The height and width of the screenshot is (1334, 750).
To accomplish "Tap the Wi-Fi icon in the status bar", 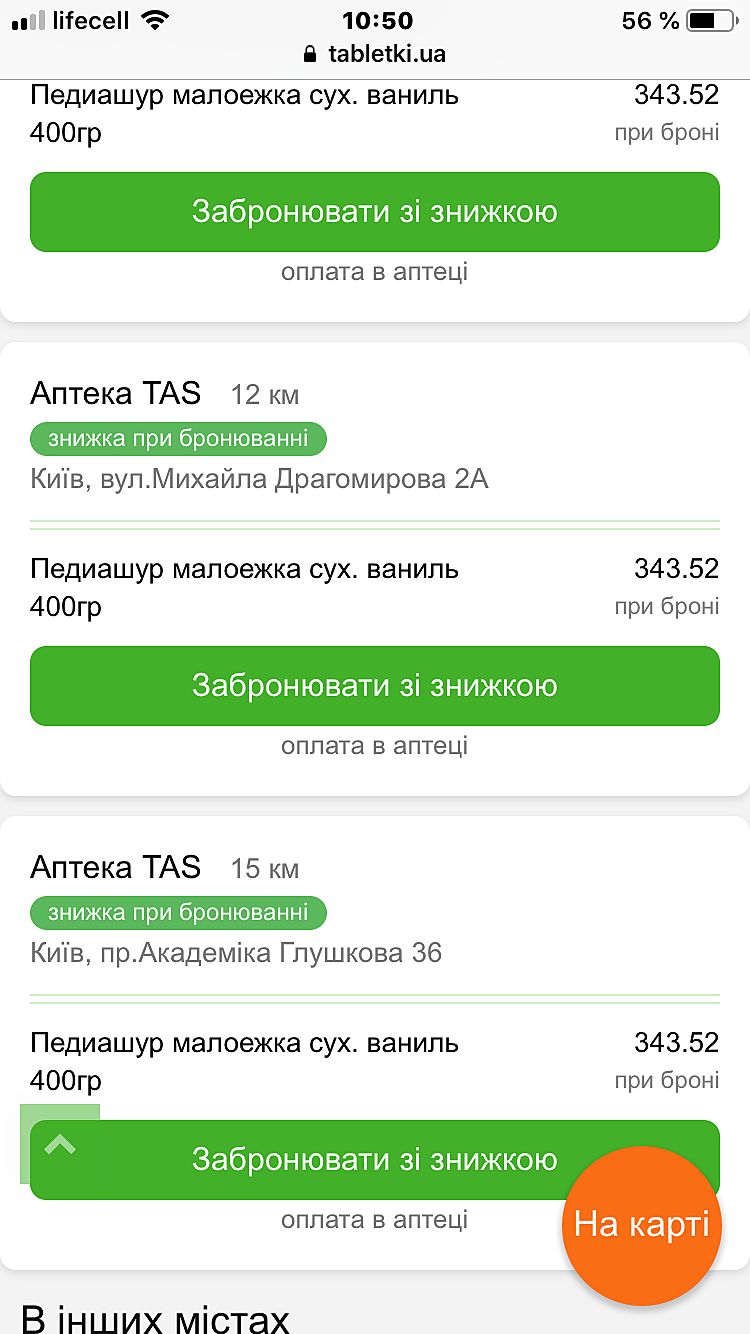I will (155, 20).
